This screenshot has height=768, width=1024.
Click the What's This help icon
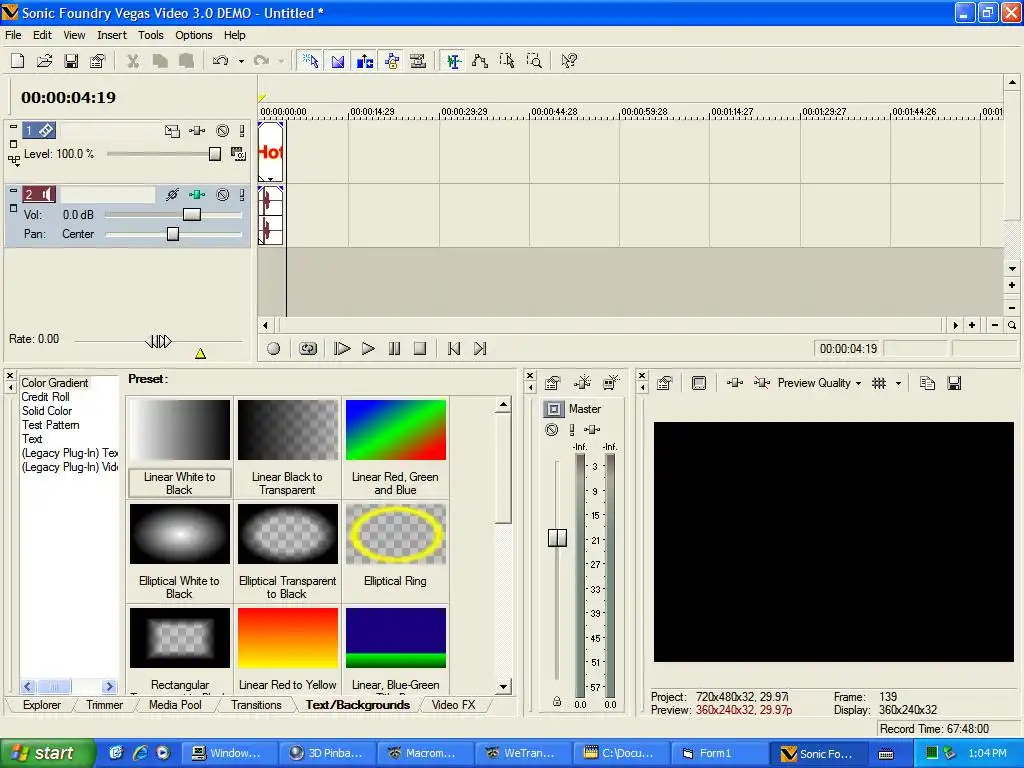coord(569,61)
